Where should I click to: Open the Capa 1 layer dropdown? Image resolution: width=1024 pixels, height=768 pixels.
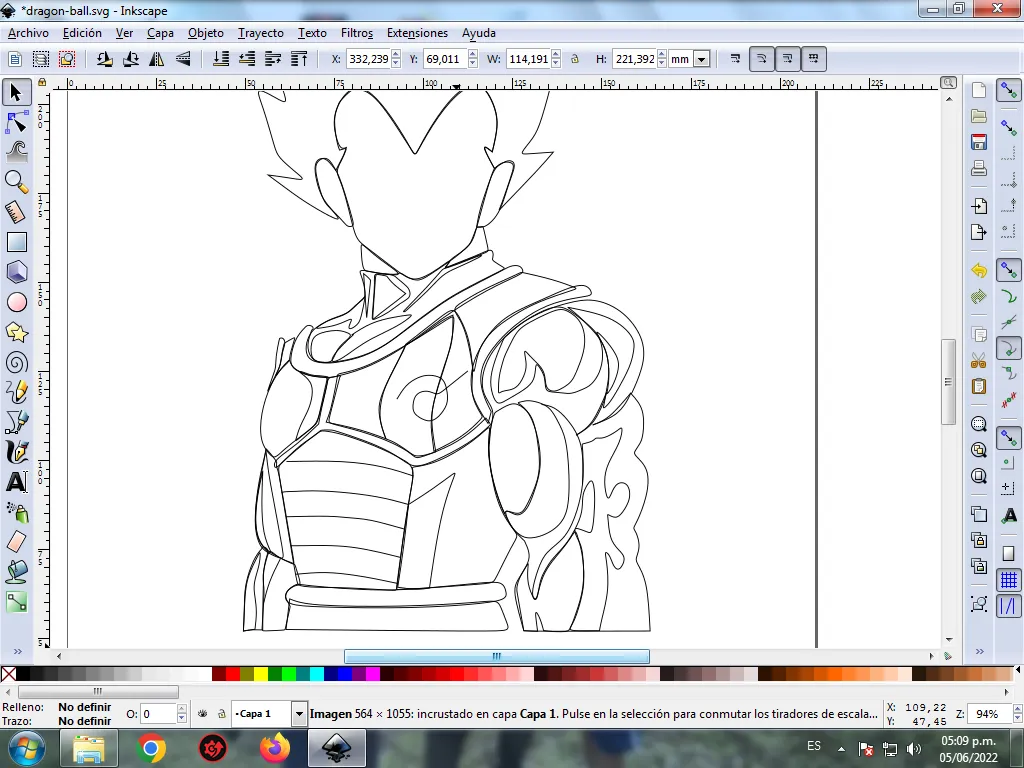[x=299, y=714]
